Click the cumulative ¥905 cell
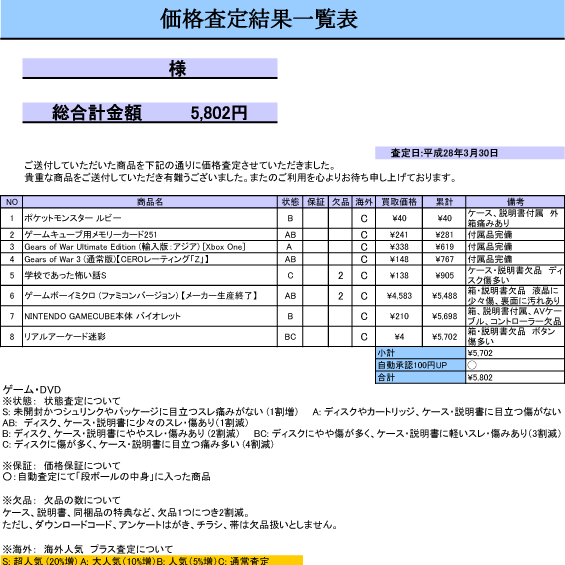 coord(444,276)
